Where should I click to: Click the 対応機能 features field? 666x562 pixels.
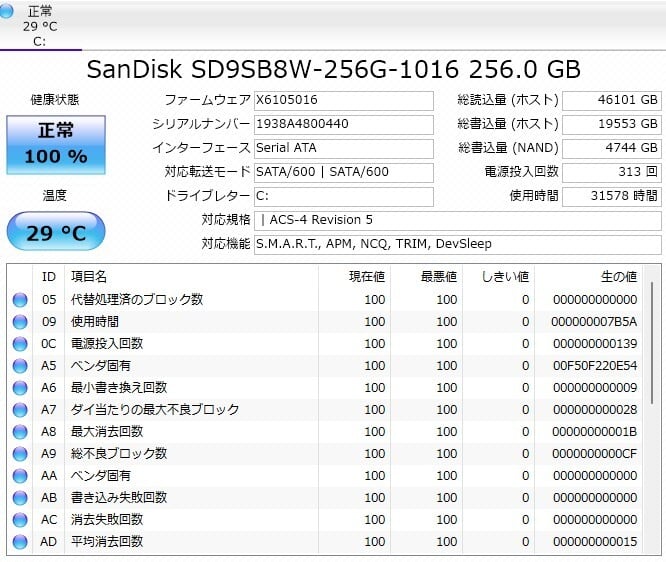457,244
